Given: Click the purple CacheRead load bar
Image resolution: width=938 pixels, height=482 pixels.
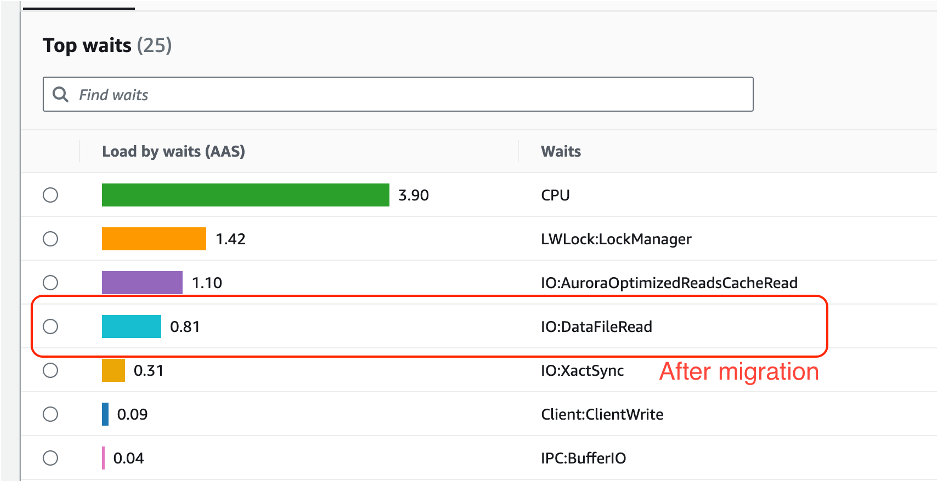Looking at the screenshot, I should click(x=142, y=283).
